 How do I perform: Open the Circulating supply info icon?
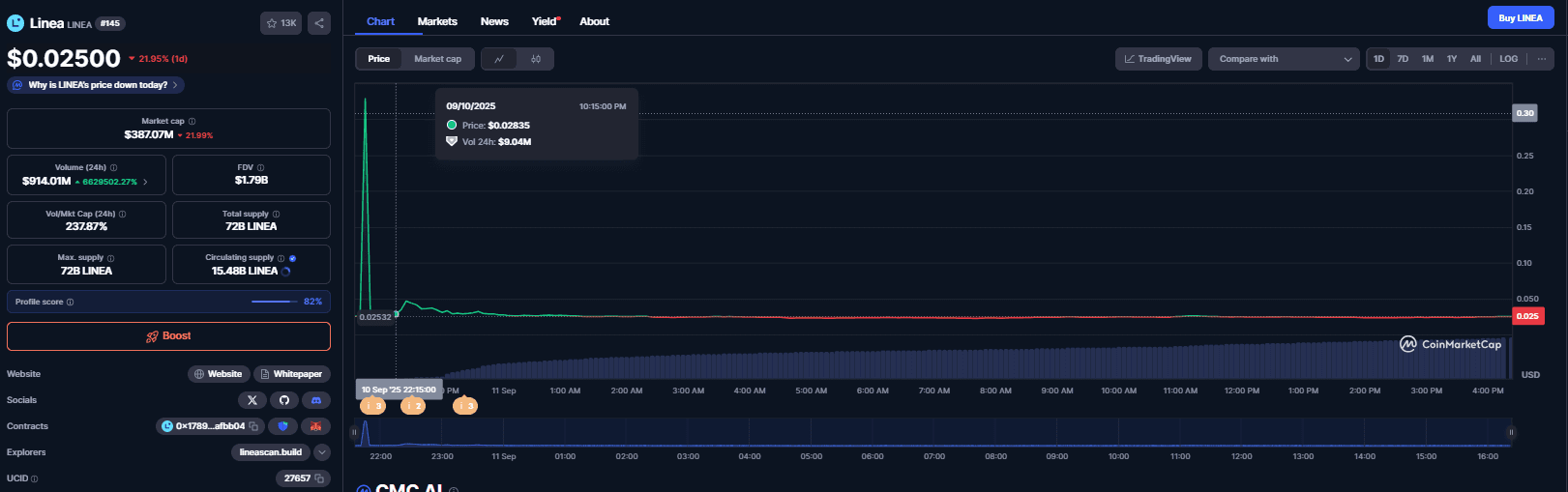coord(281,258)
